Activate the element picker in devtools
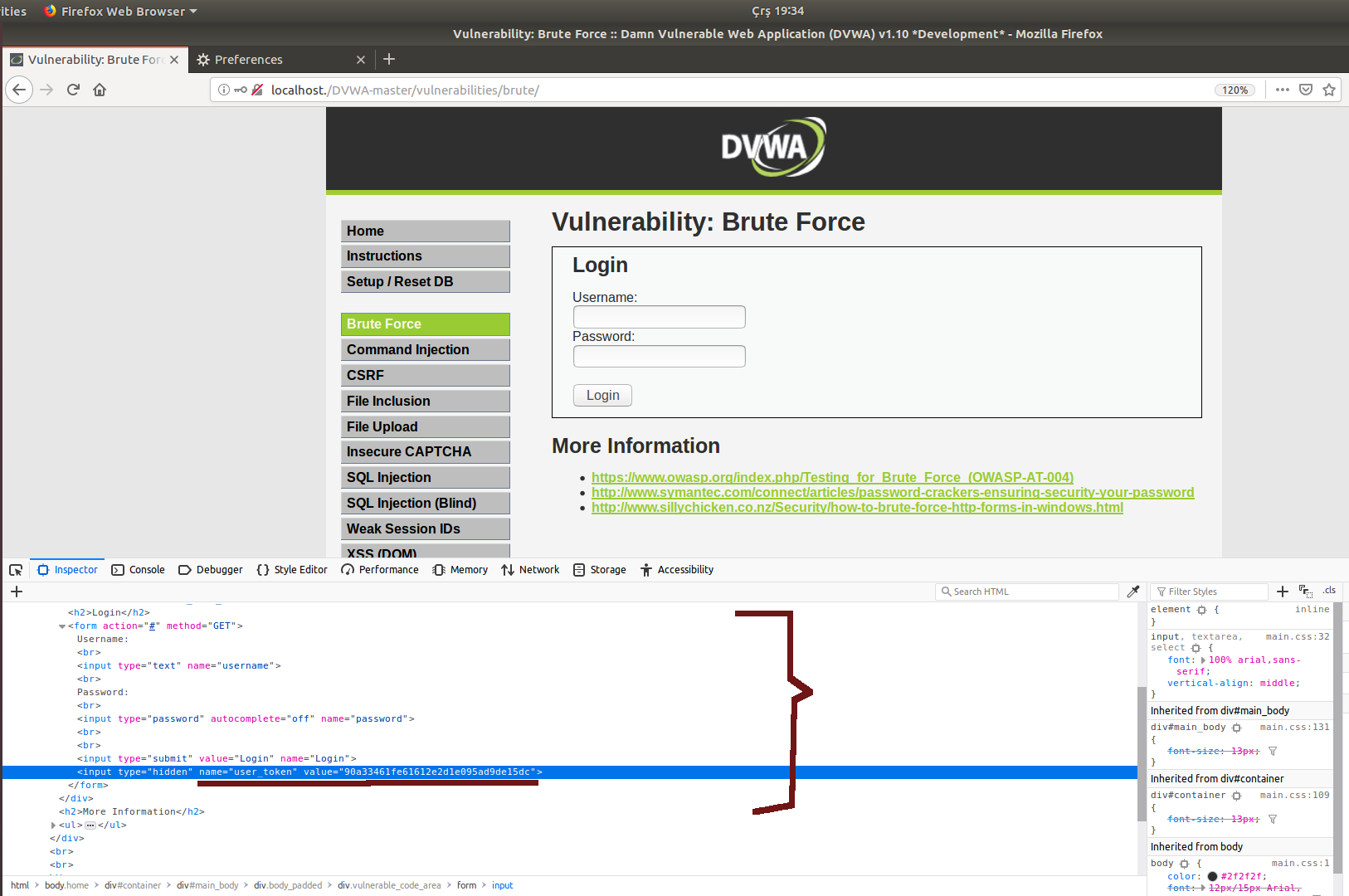Screen dimensions: 1349x896 (16, 570)
